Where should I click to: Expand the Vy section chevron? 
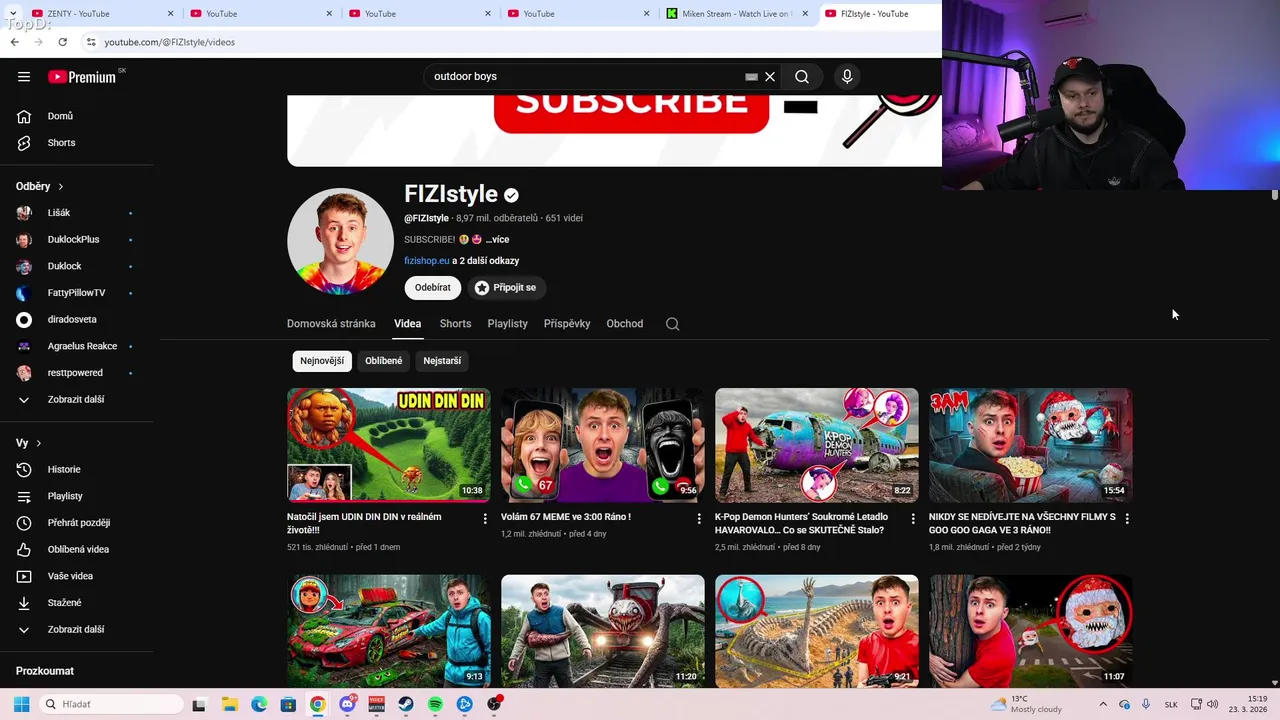coord(38,443)
